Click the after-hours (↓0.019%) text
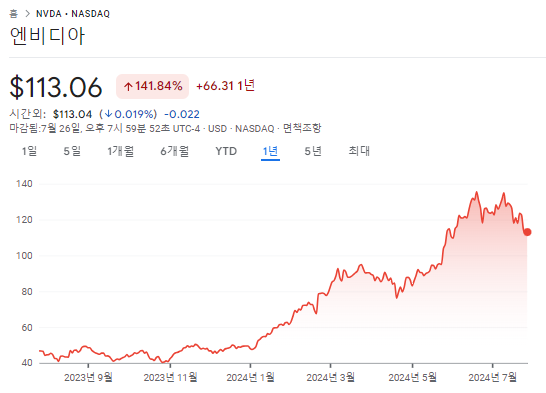546x393 pixels. 128,114
